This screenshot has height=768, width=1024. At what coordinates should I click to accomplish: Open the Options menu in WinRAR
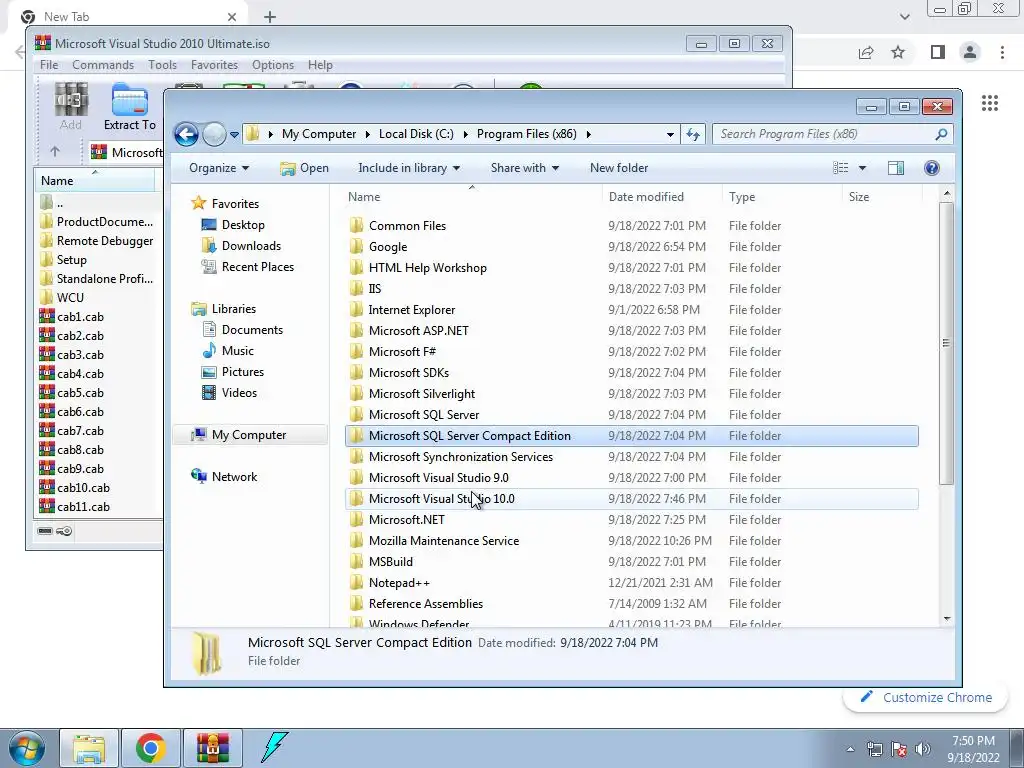[x=273, y=65]
